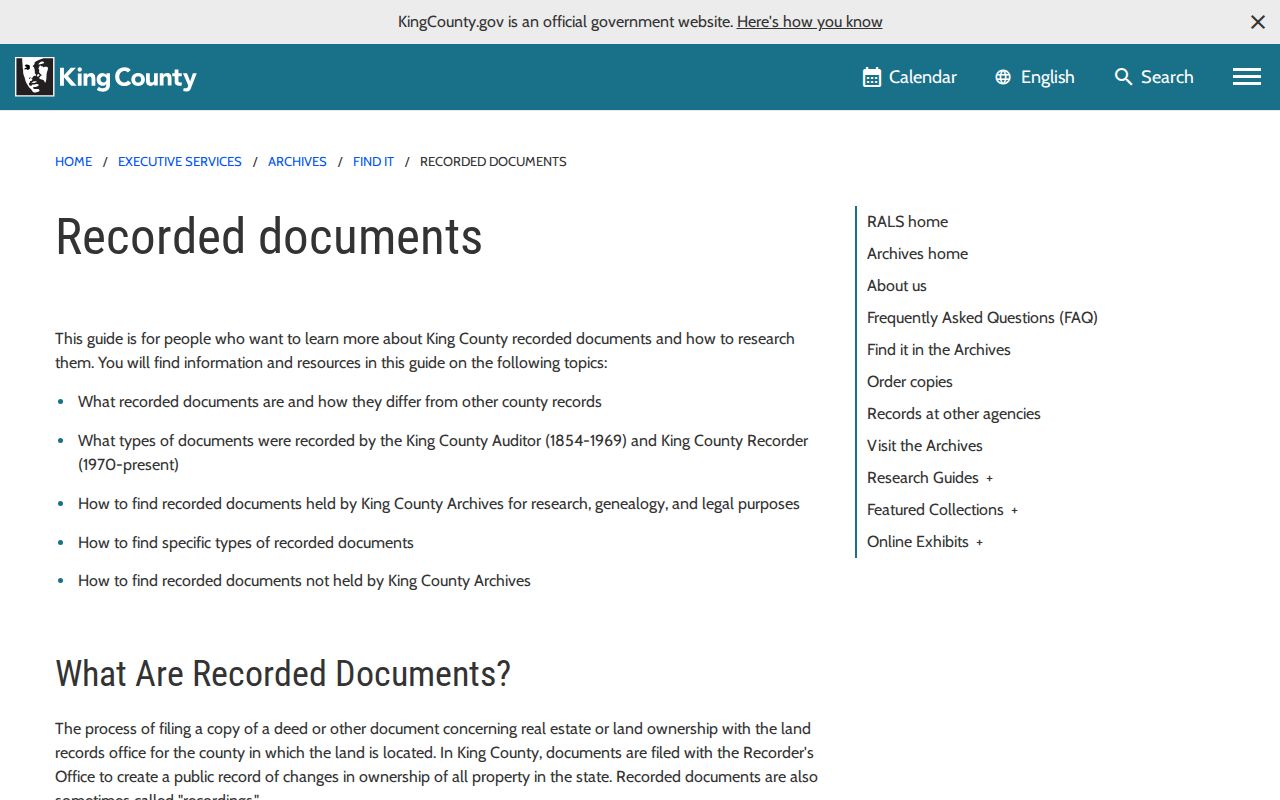
Task: Dismiss the official government website banner
Action: [1258, 22]
